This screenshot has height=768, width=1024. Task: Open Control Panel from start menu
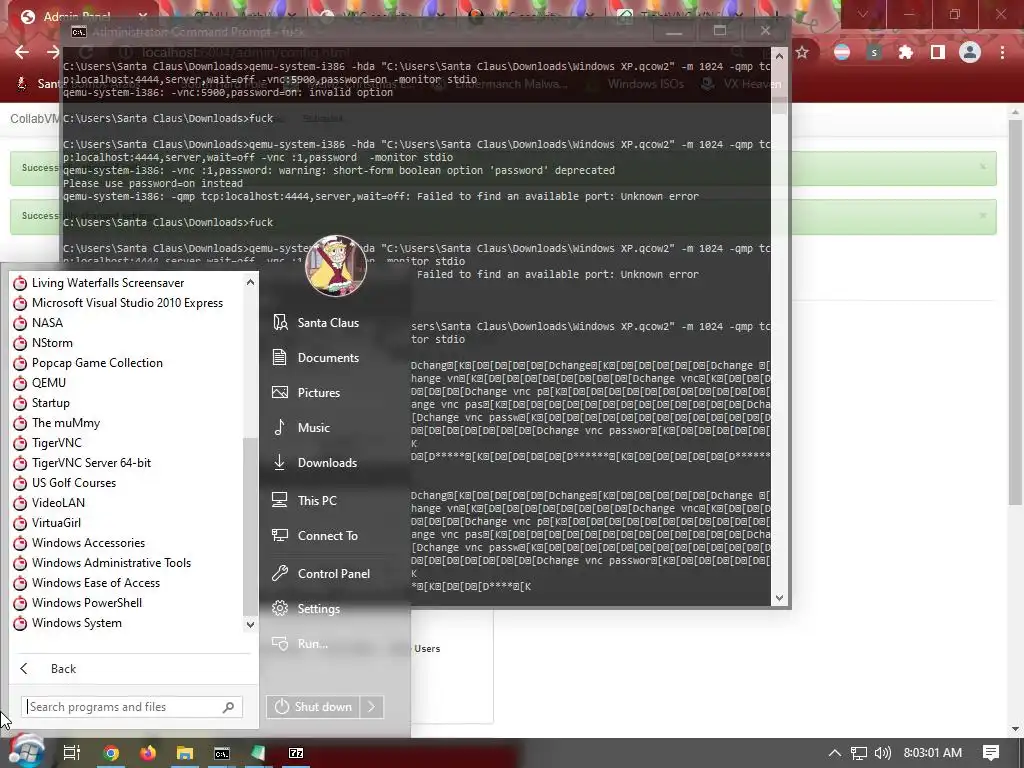(321, 574)
